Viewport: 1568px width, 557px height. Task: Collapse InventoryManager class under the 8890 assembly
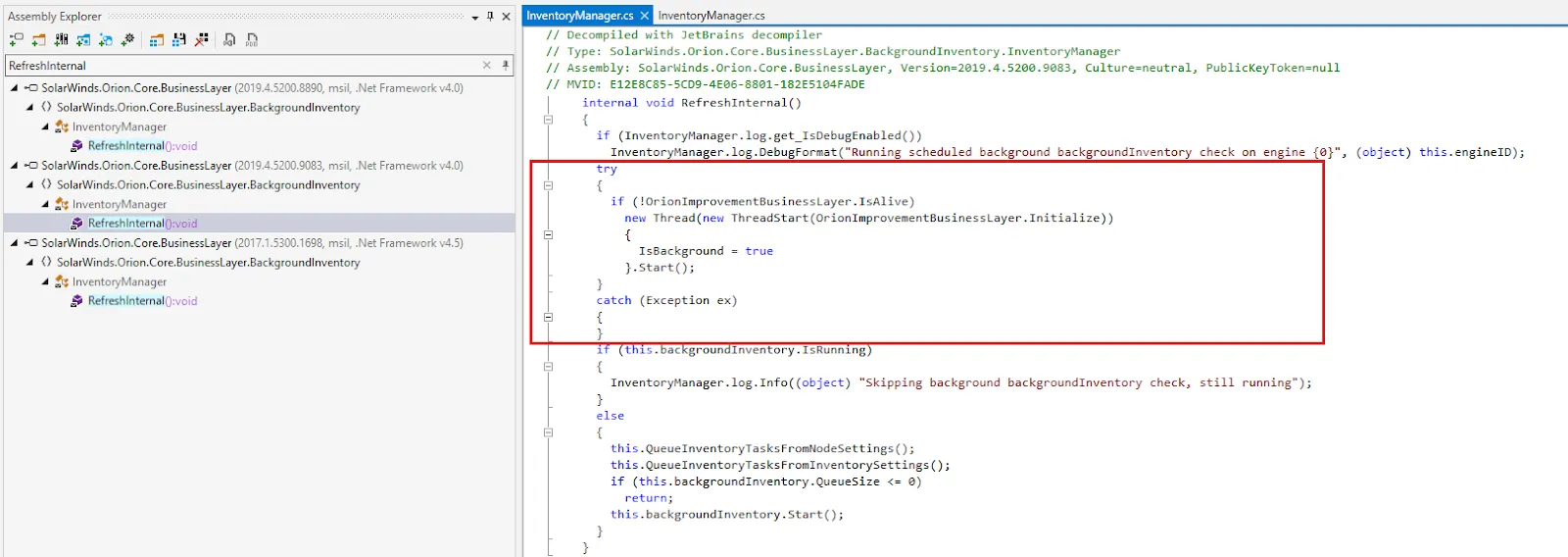45,127
